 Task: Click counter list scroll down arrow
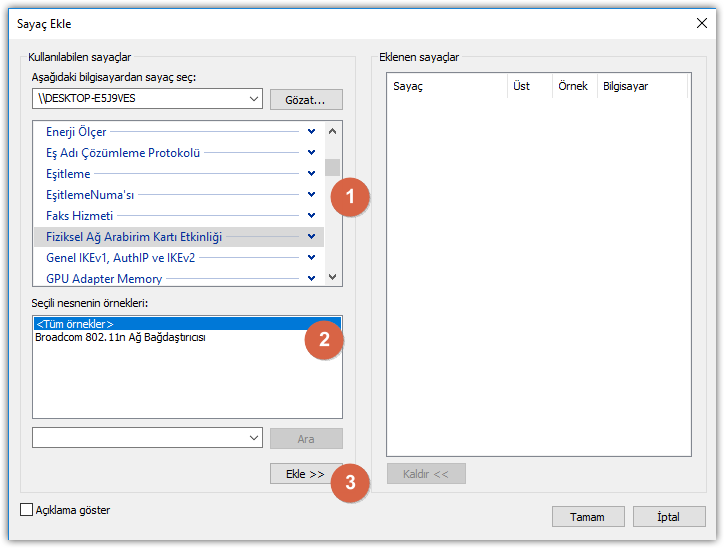(332, 277)
